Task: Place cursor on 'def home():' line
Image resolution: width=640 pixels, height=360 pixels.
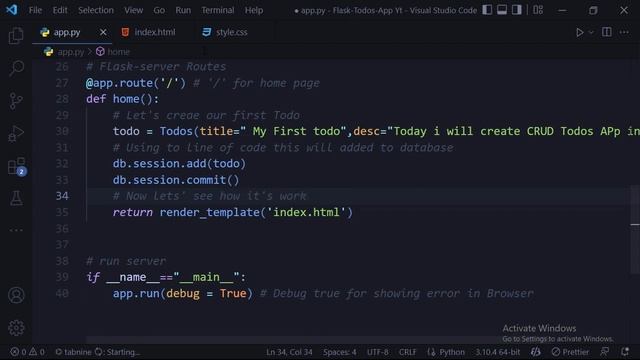Action: [122, 99]
